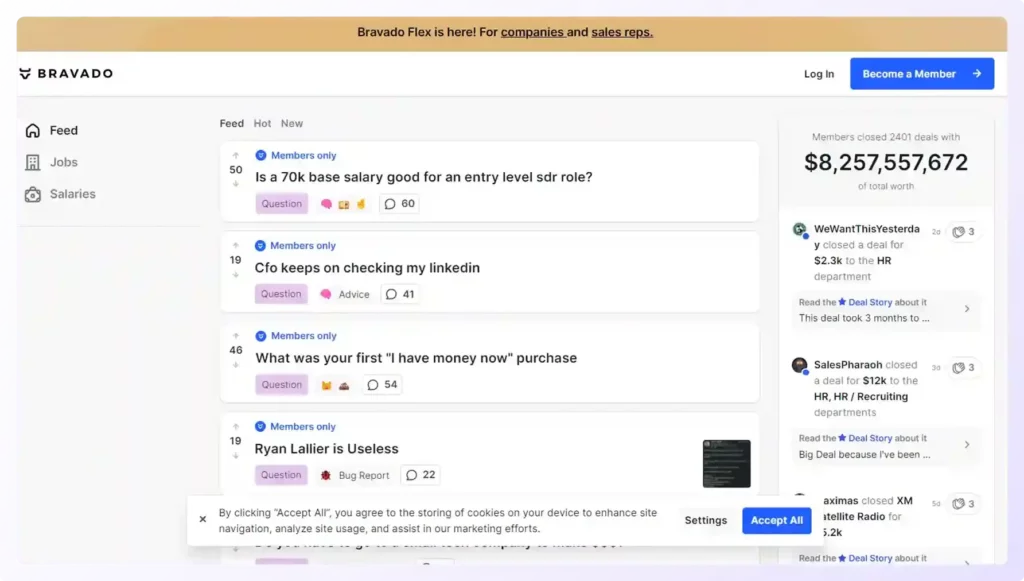Click the Bravado logo in header
1024x581 pixels.
coord(66,74)
